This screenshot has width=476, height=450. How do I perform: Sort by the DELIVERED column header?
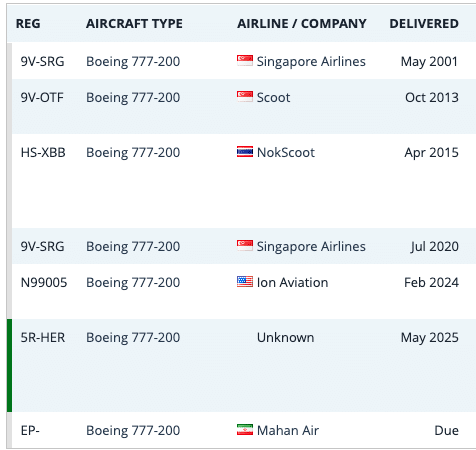tap(424, 24)
